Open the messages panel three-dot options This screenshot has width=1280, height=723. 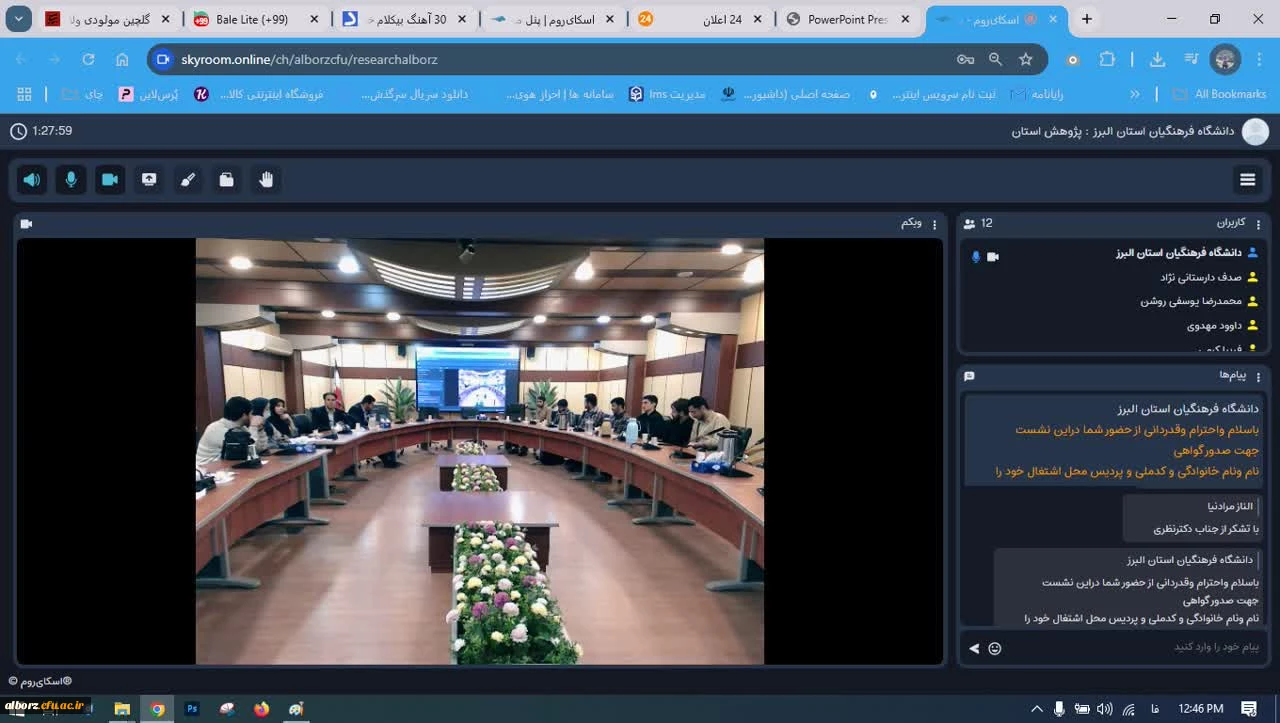[x=1259, y=376]
